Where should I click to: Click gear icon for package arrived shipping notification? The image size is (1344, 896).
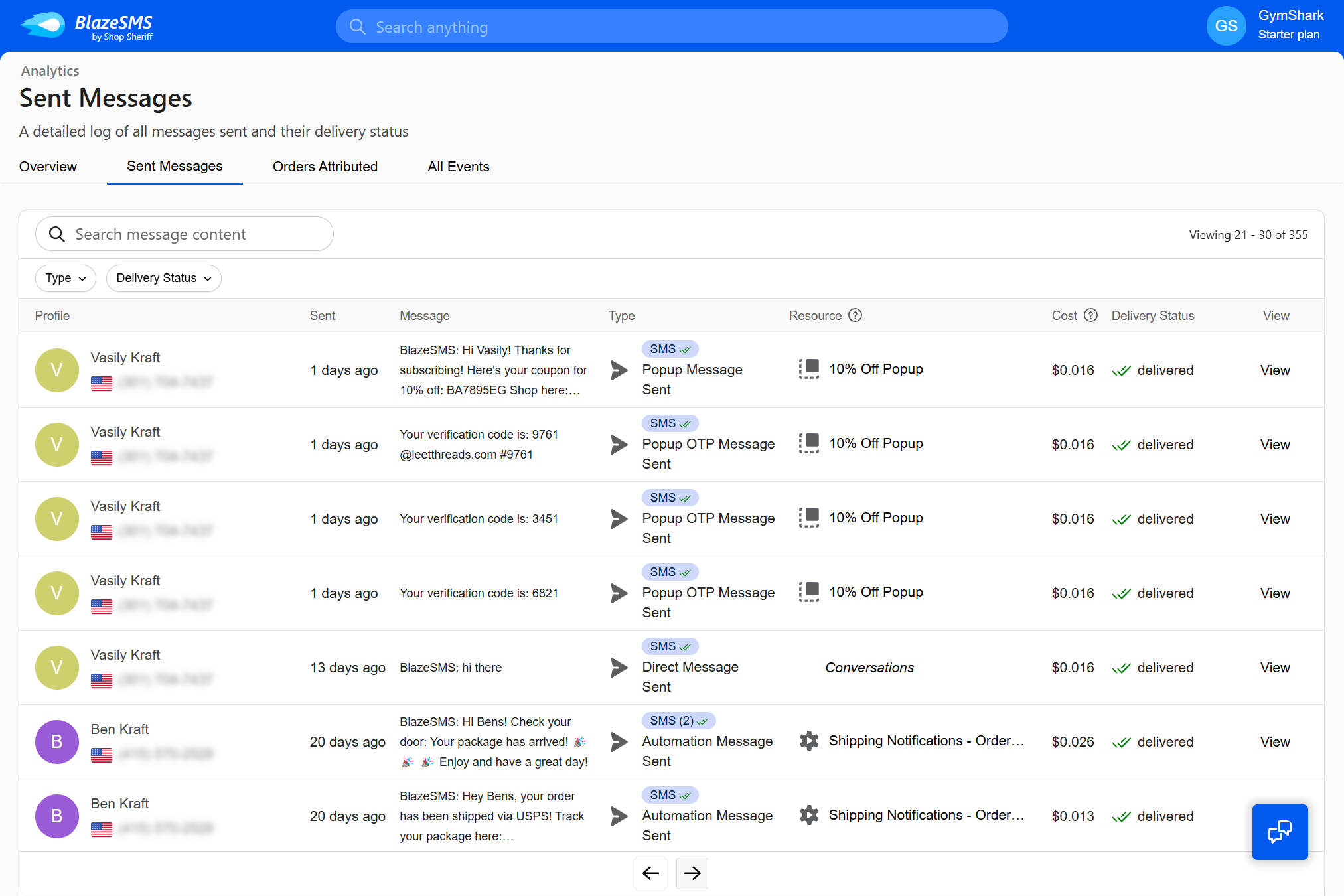coord(809,741)
